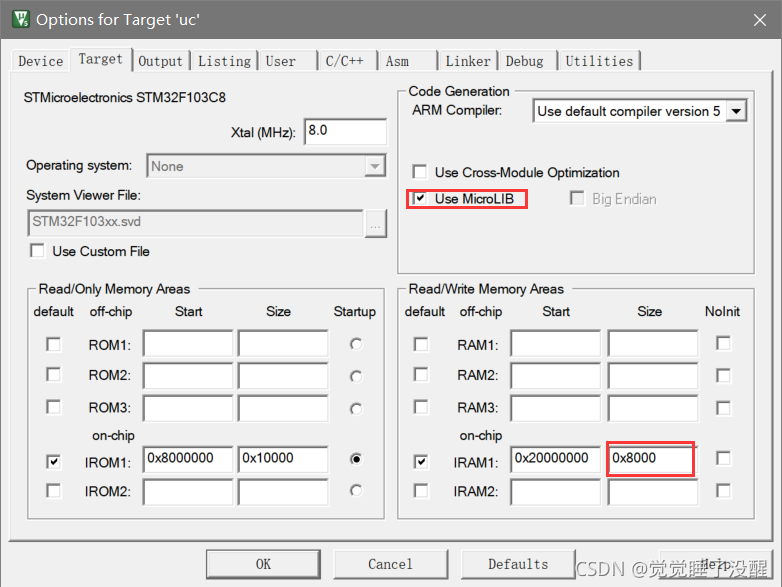Click the Help button

(715, 564)
